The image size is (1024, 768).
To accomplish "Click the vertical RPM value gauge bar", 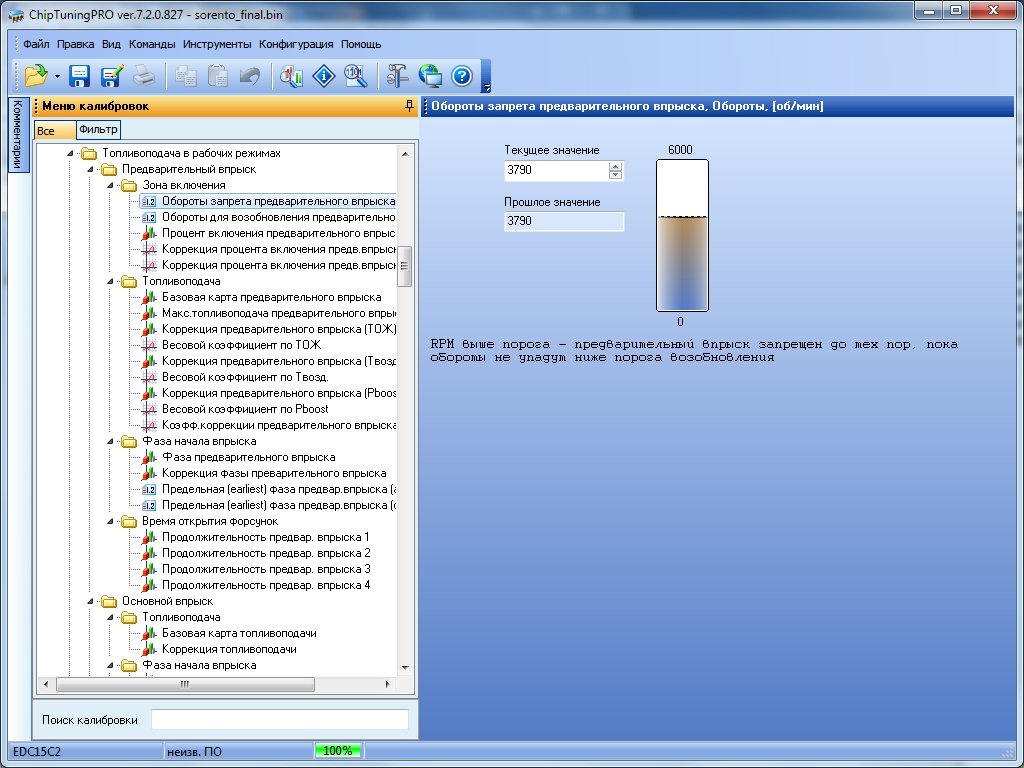I will [x=681, y=236].
